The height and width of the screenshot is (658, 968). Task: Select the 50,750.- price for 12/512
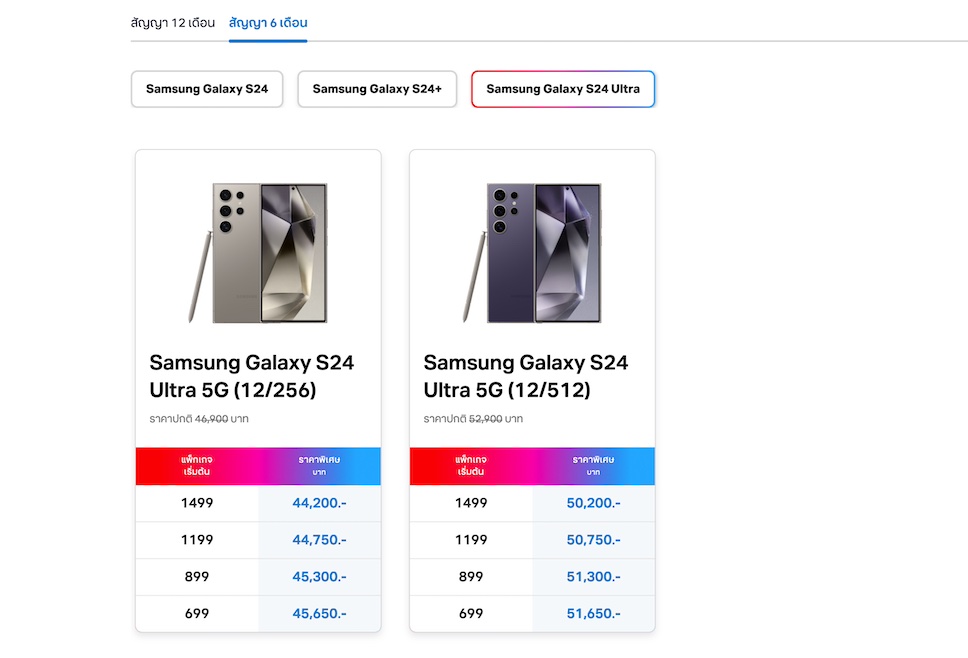[594, 540]
